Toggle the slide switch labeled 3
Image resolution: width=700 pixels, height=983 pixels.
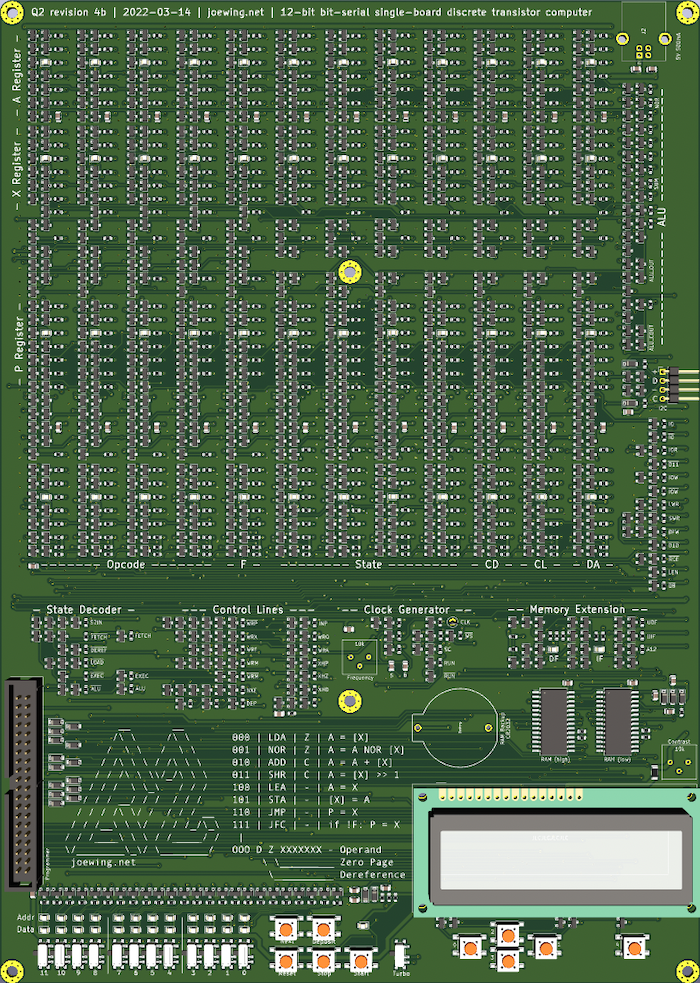point(192,955)
